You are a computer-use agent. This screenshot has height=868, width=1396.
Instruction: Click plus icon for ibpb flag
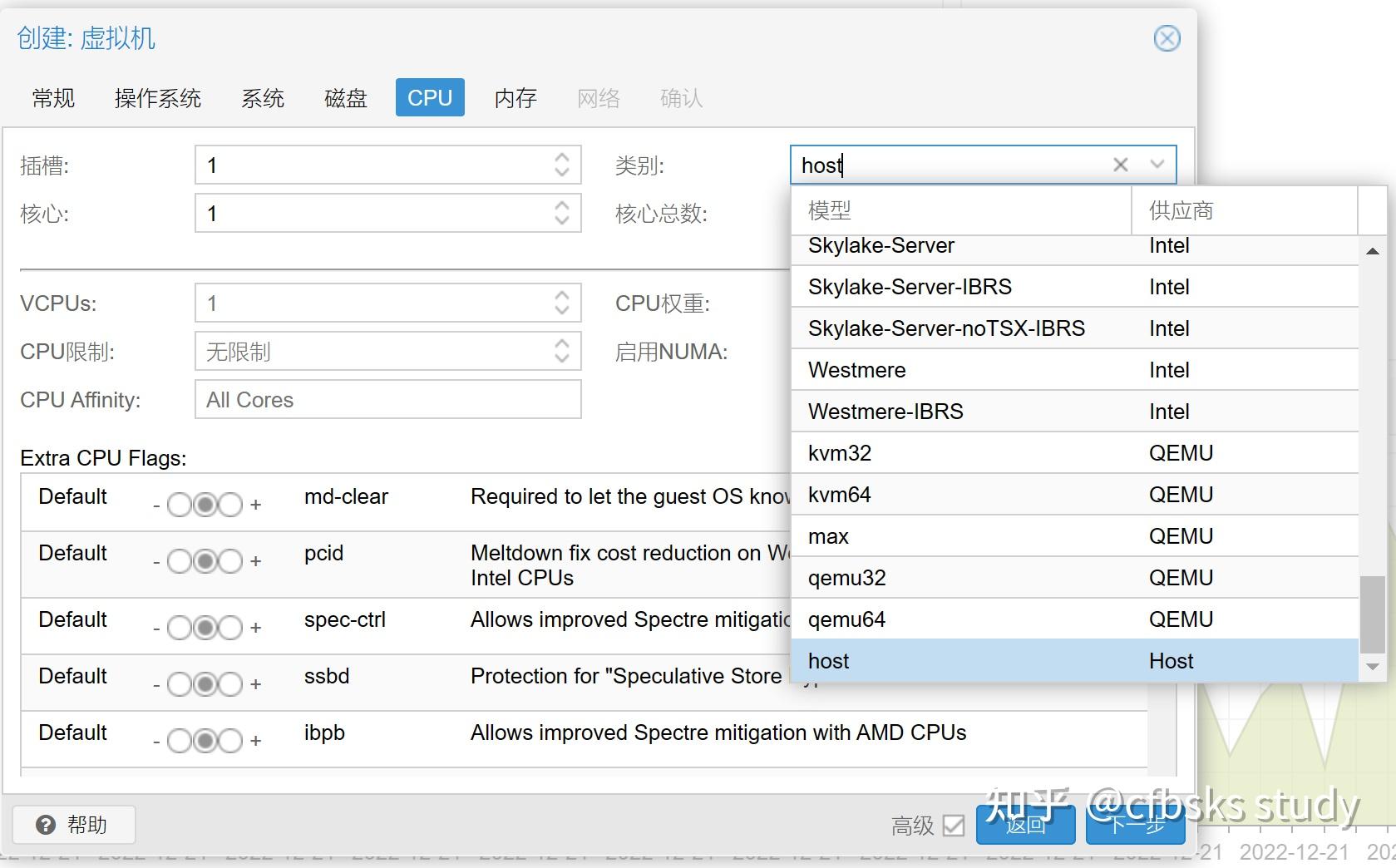pyautogui.click(x=256, y=741)
